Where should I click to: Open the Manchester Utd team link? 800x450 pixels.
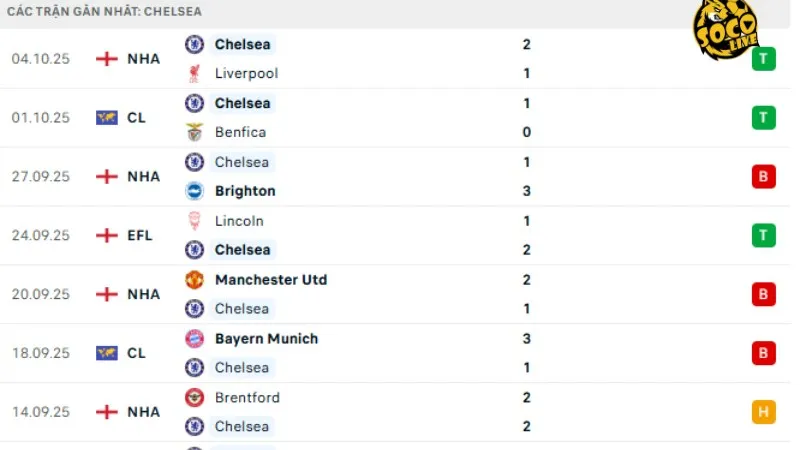tap(271, 280)
